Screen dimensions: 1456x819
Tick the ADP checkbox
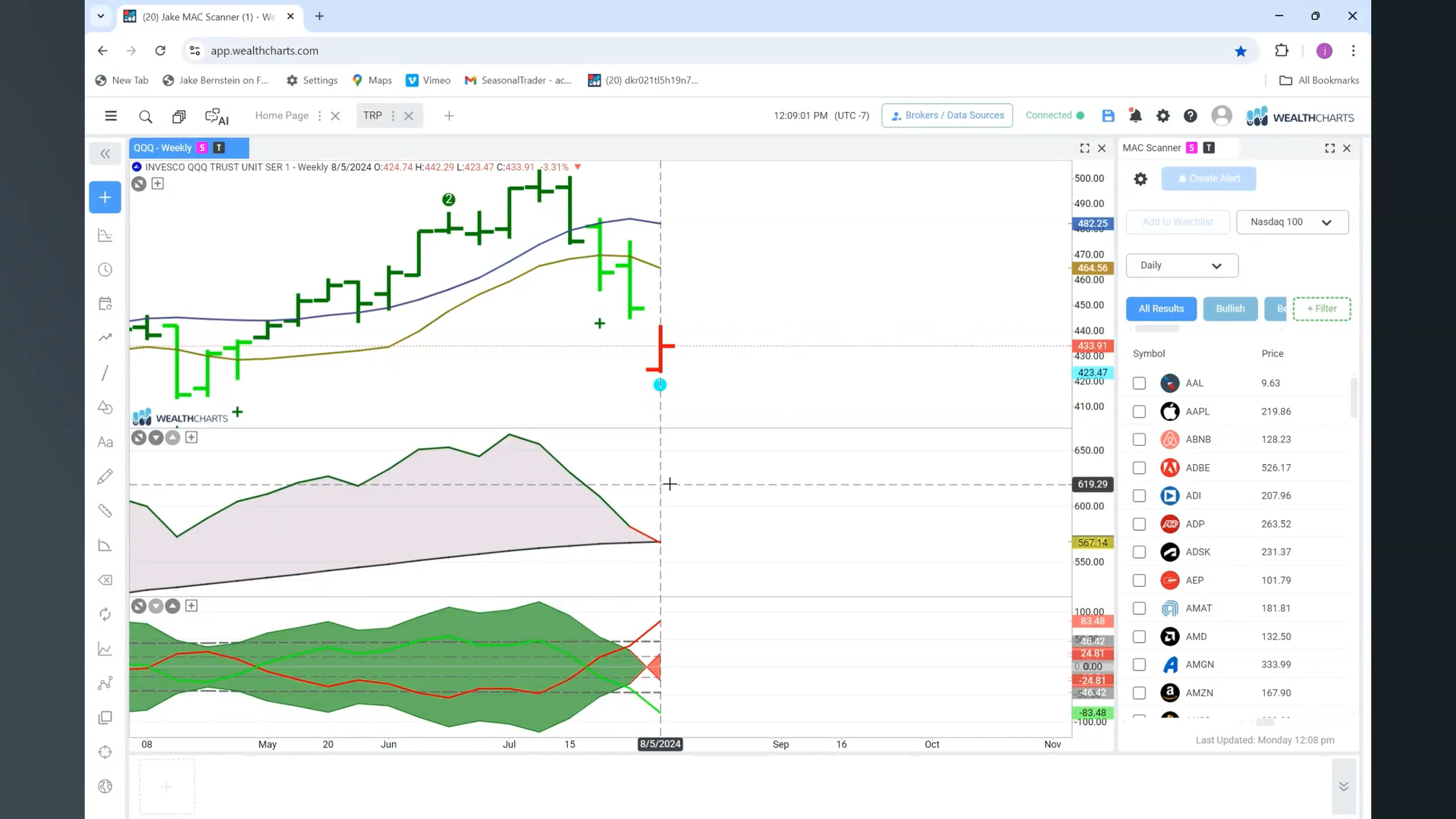(x=1139, y=524)
